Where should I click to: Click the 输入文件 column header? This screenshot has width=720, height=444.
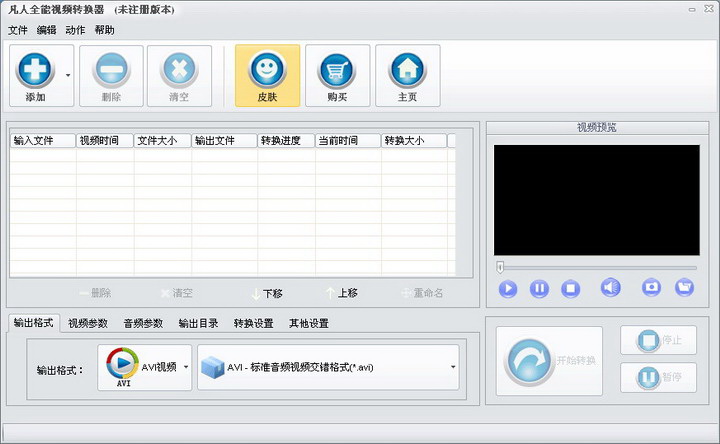click(43, 141)
